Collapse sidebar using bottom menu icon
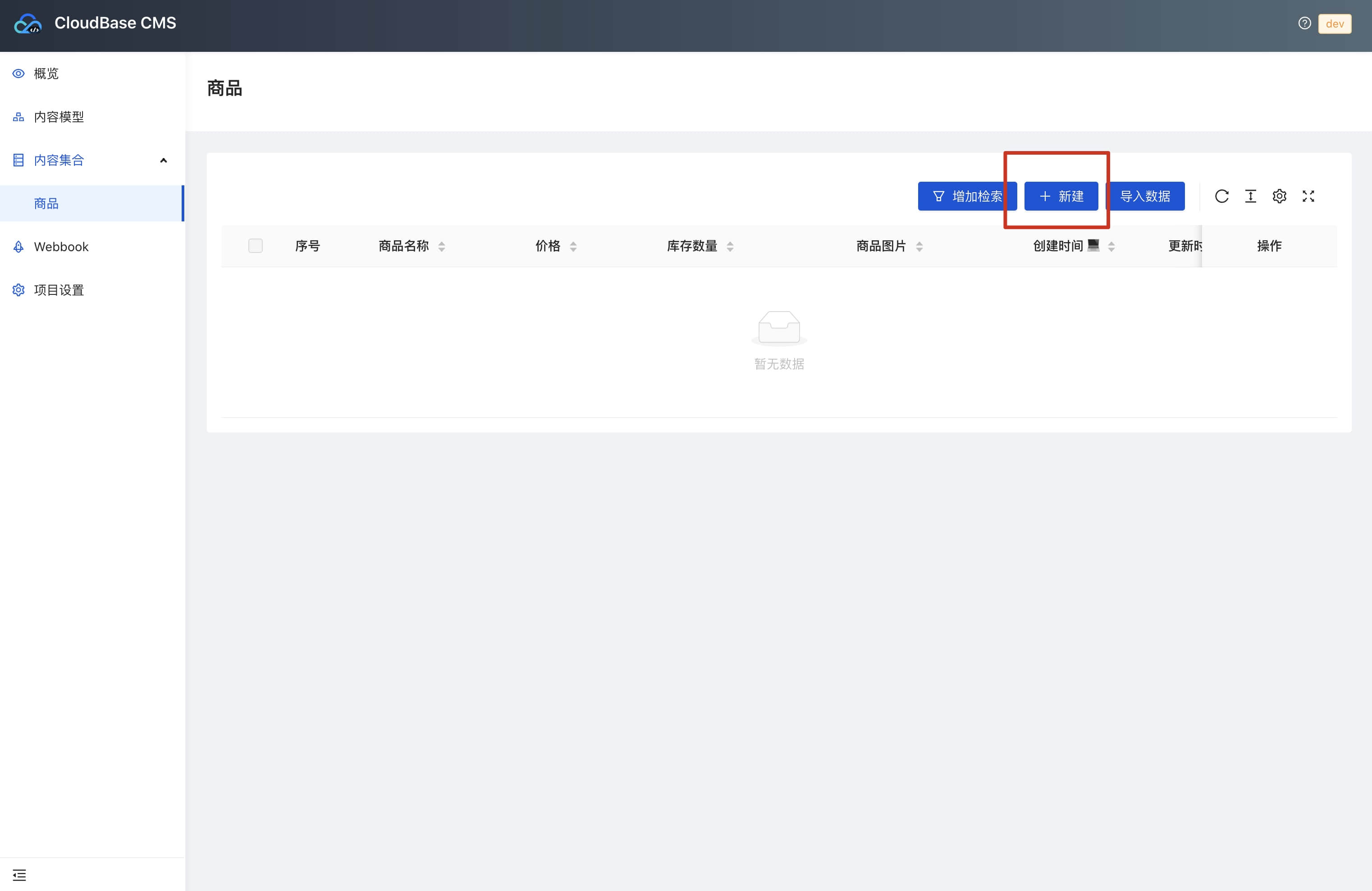The height and width of the screenshot is (891, 1372). 19,874
